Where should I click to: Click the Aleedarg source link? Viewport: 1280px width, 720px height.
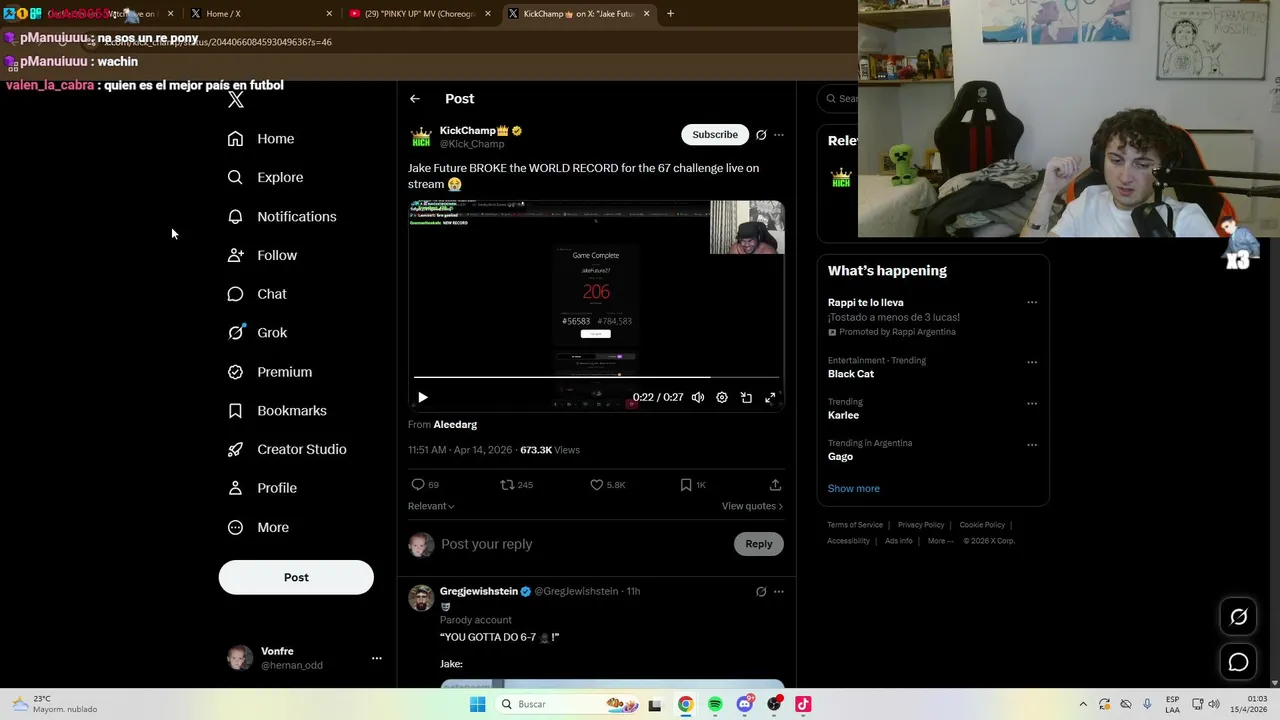coord(455,425)
